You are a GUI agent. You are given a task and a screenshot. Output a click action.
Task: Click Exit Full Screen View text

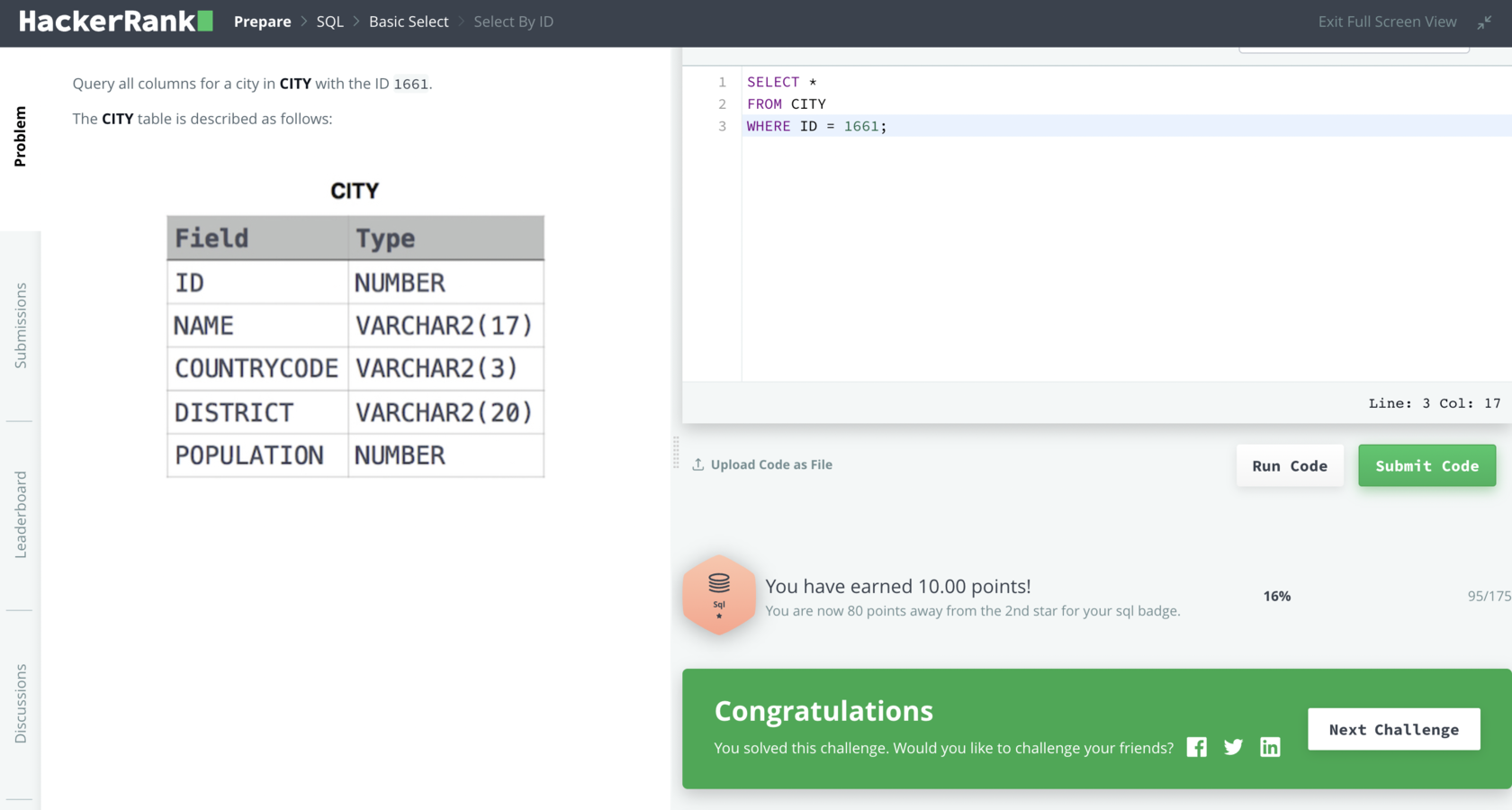point(1387,22)
